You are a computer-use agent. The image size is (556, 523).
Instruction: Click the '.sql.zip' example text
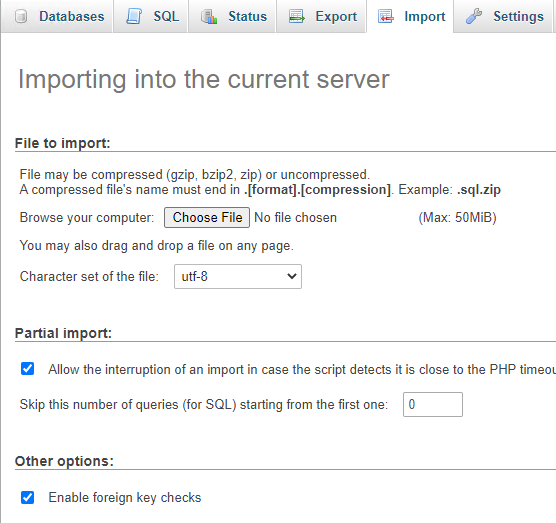point(479,190)
